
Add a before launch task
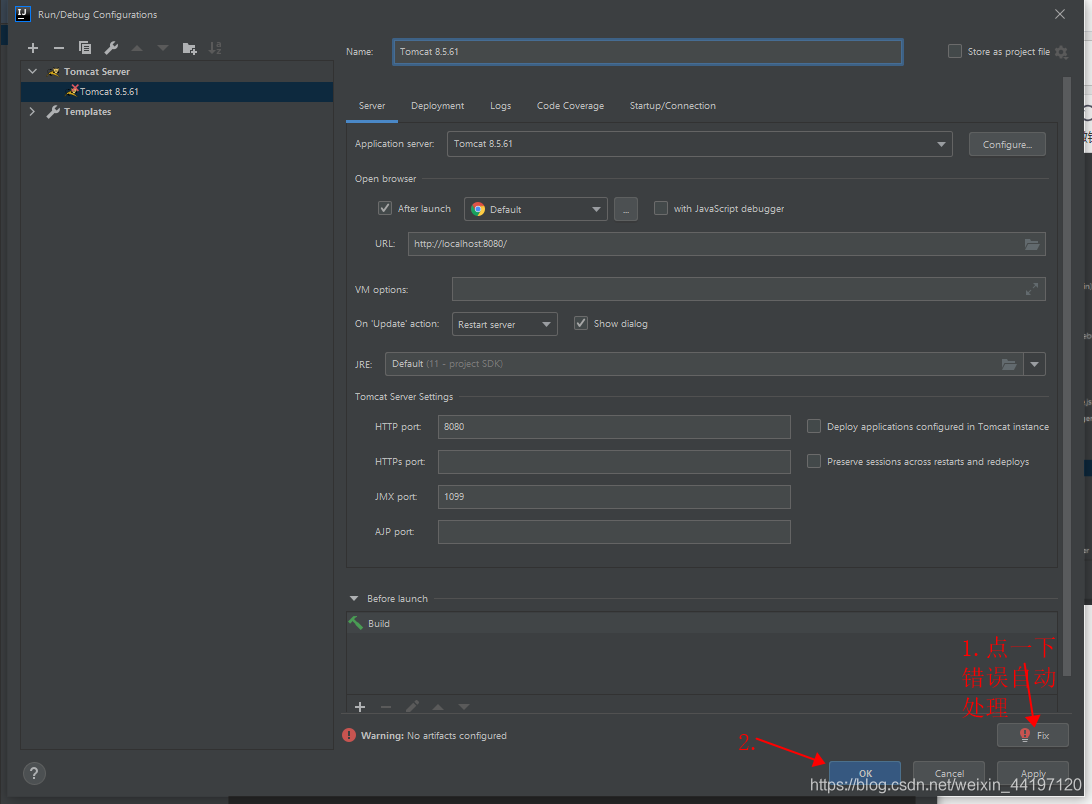coord(360,707)
